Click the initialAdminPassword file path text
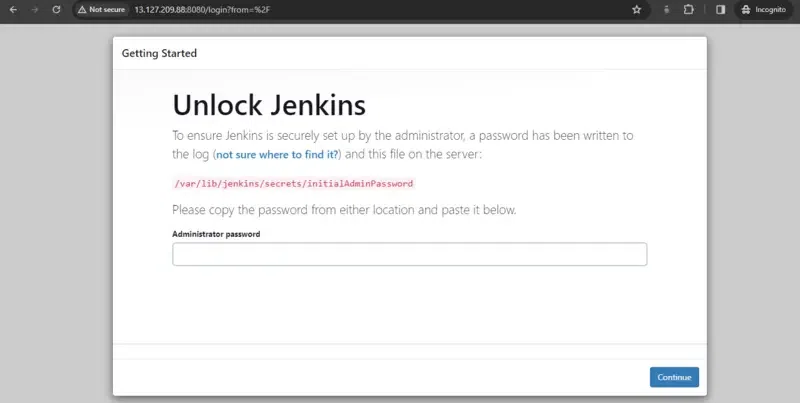The image size is (800, 403). [293, 184]
